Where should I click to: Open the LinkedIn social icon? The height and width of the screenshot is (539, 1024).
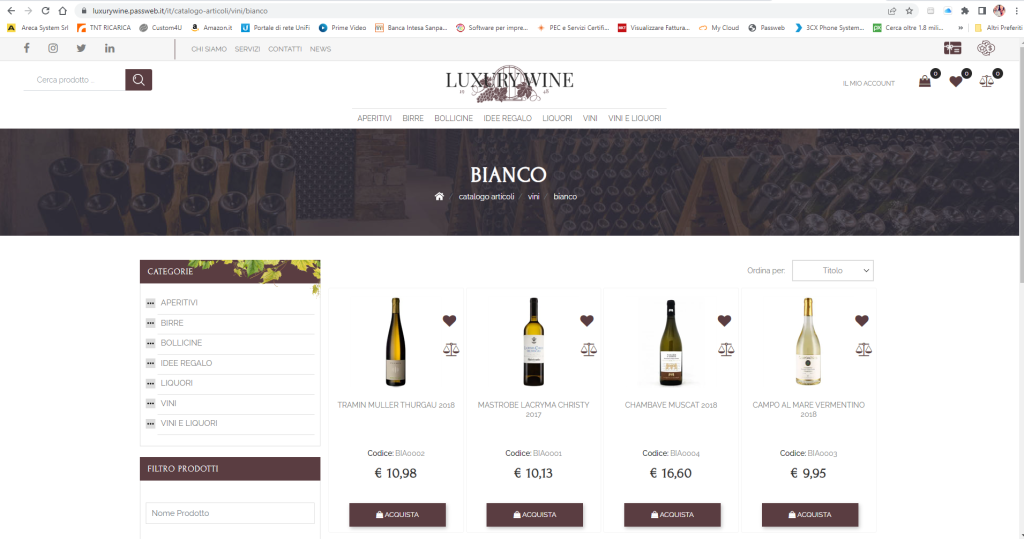pos(110,48)
